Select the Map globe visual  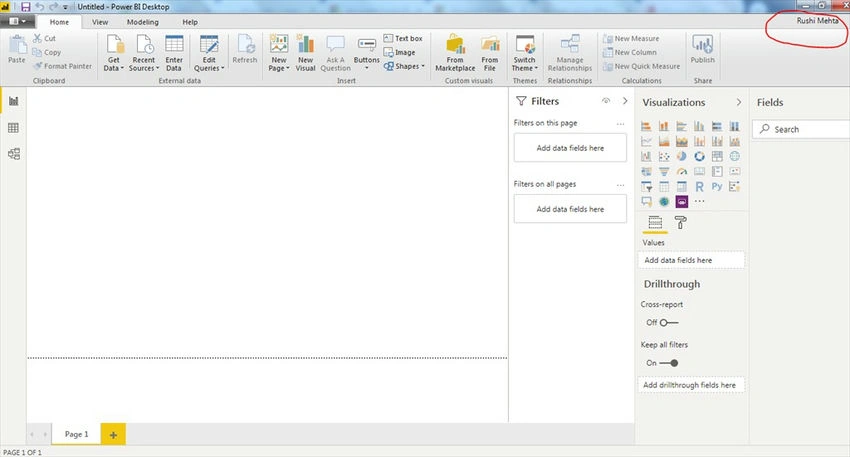click(x=735, y=157)
